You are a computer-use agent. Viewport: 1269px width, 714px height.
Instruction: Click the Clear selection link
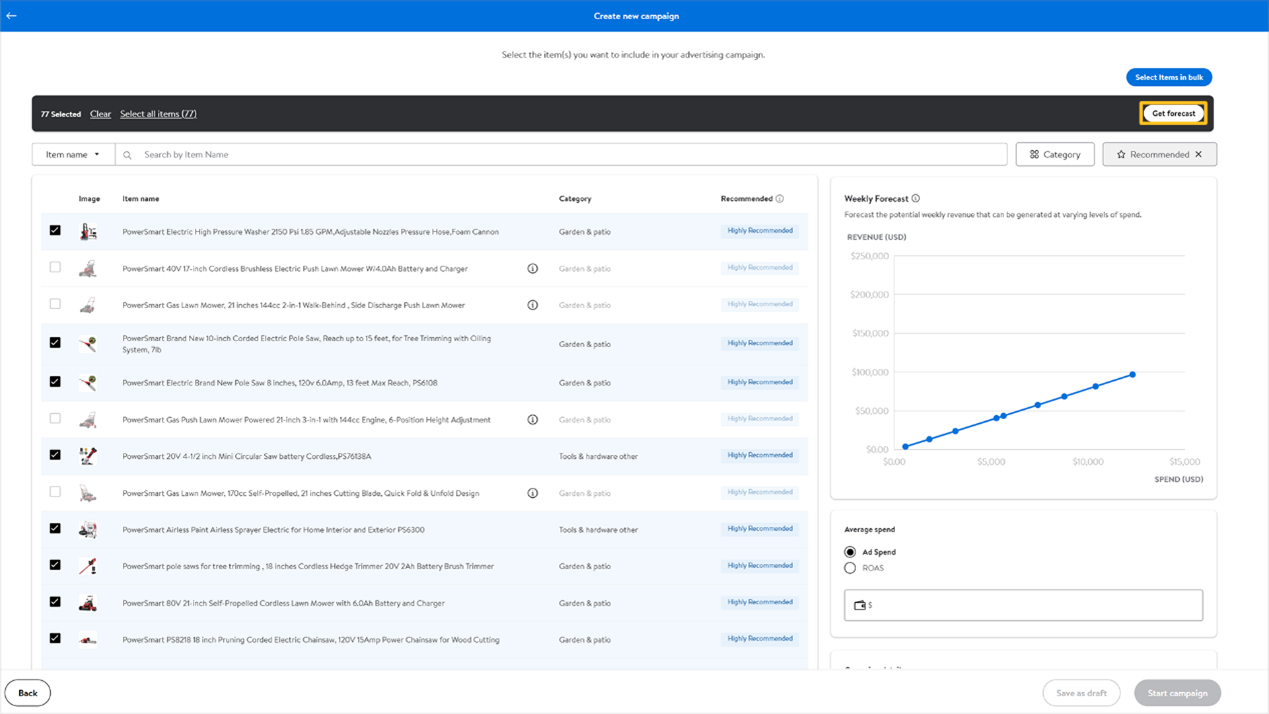(100, 114)
